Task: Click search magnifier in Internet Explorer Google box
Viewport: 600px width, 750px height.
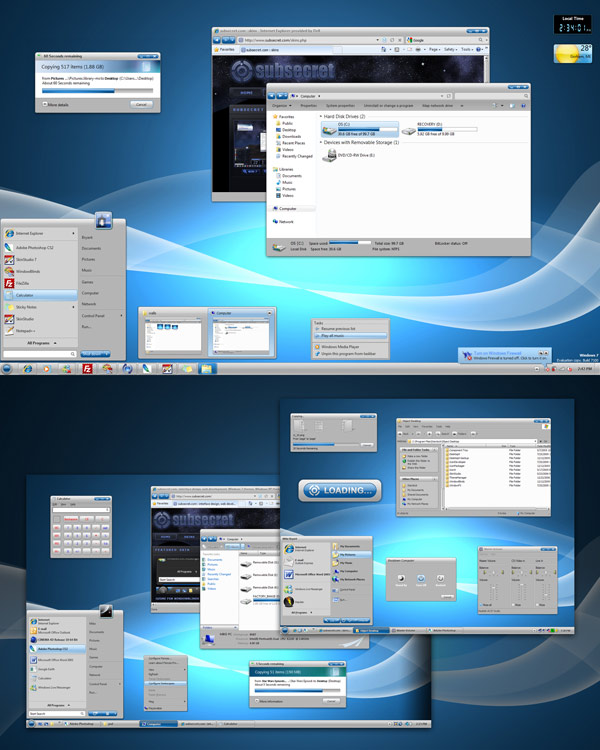Action: (x=481, y=40)
